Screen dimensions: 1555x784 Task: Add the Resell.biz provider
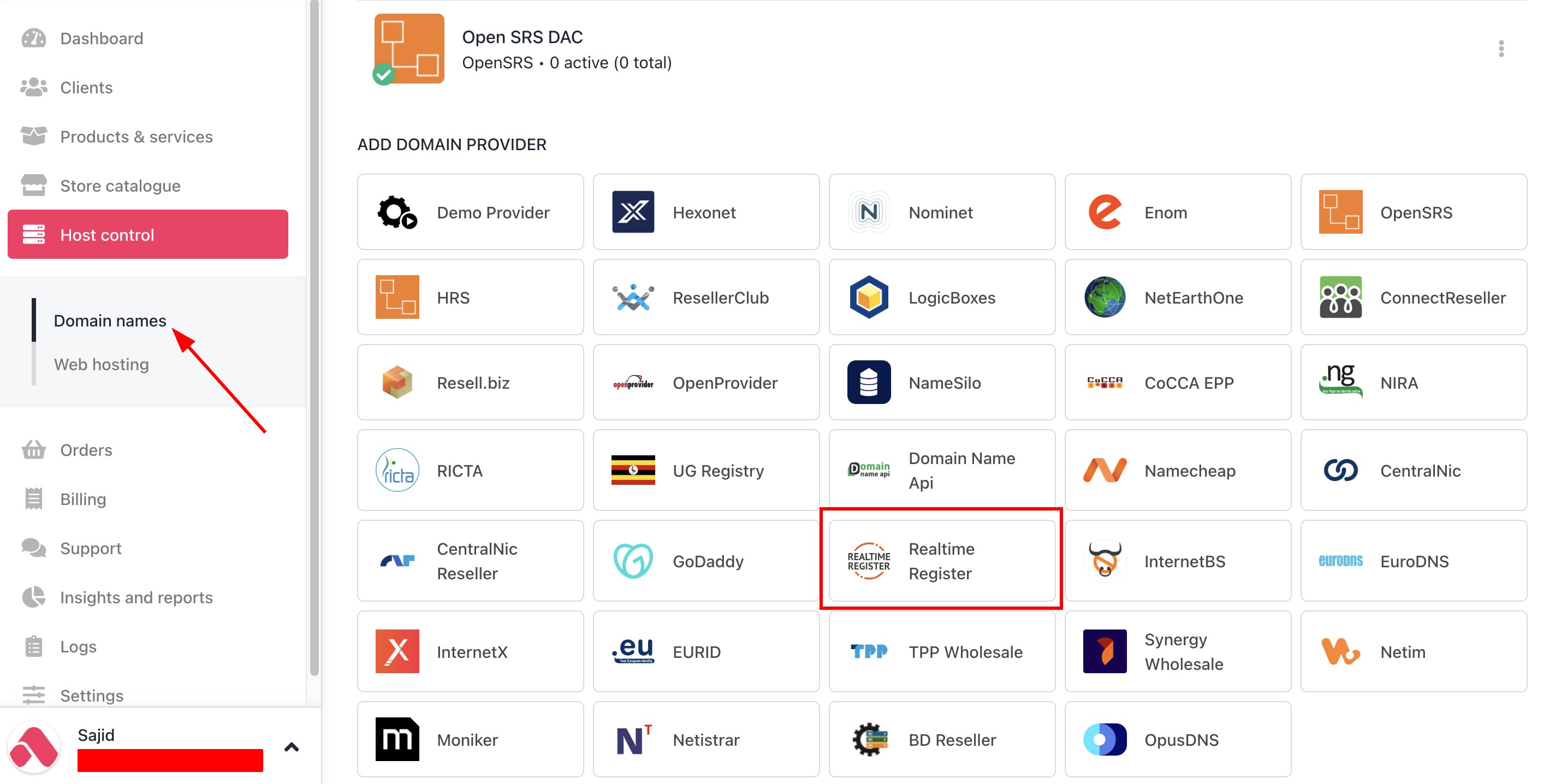click(470, 382)
